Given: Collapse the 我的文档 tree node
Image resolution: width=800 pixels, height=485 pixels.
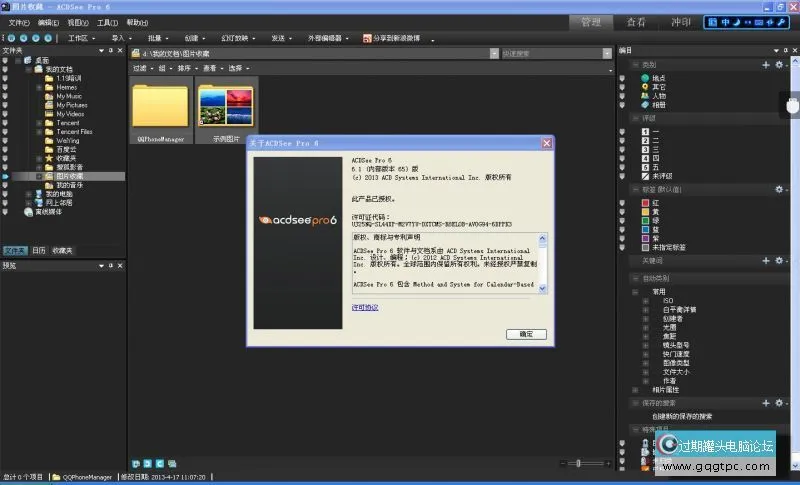Looking at the screenshot, I should pos(29,69).
